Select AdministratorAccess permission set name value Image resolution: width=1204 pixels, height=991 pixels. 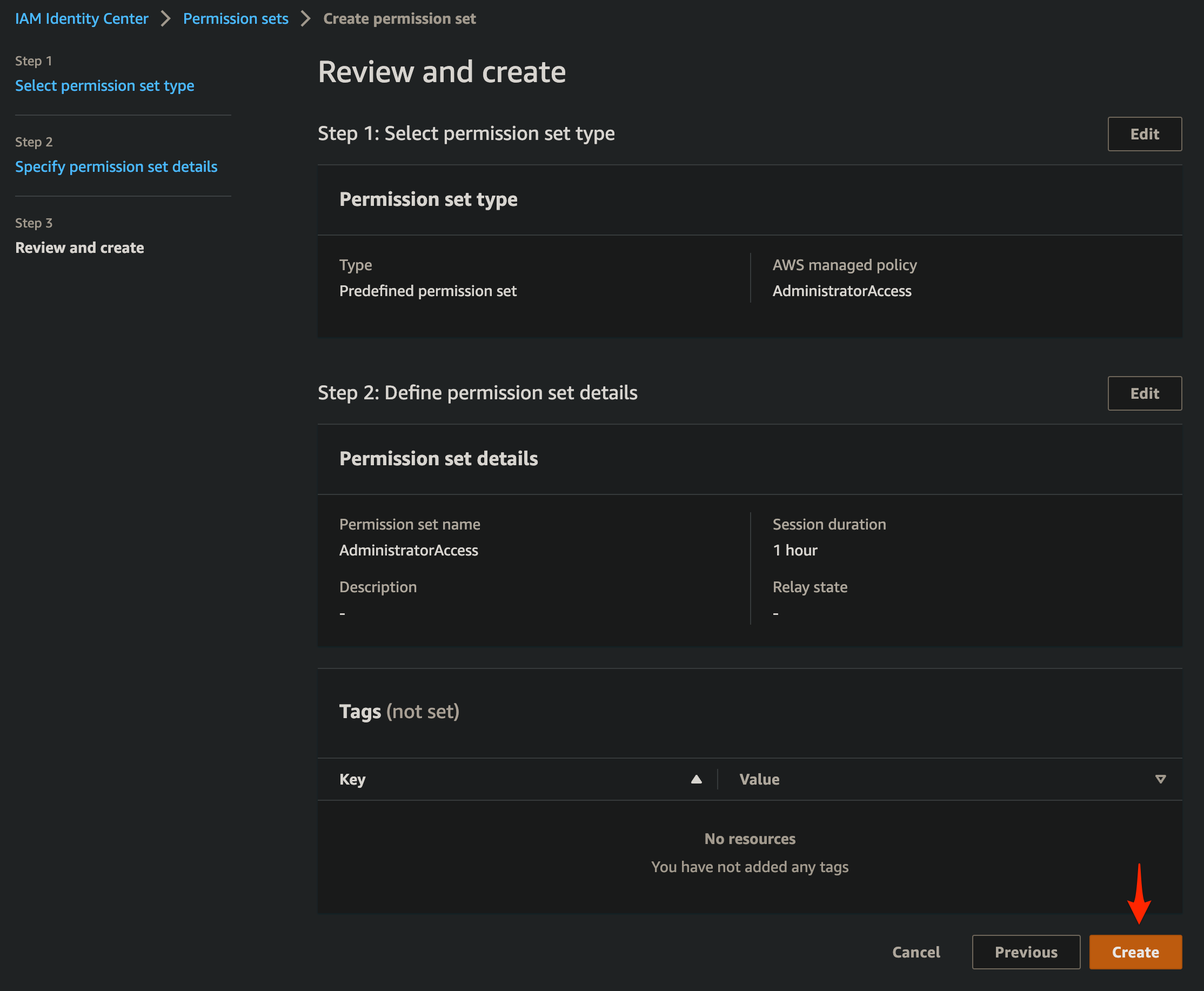point(408,550)
